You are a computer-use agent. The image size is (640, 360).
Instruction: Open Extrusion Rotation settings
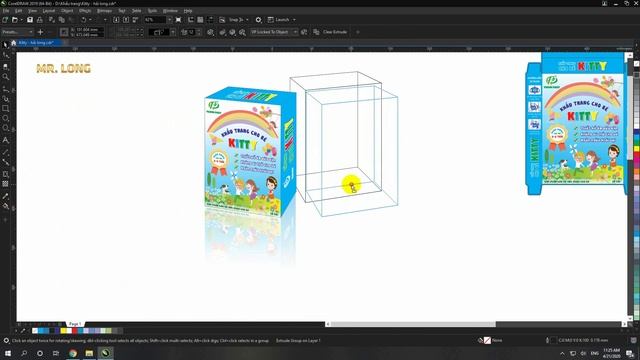point(211,32)
